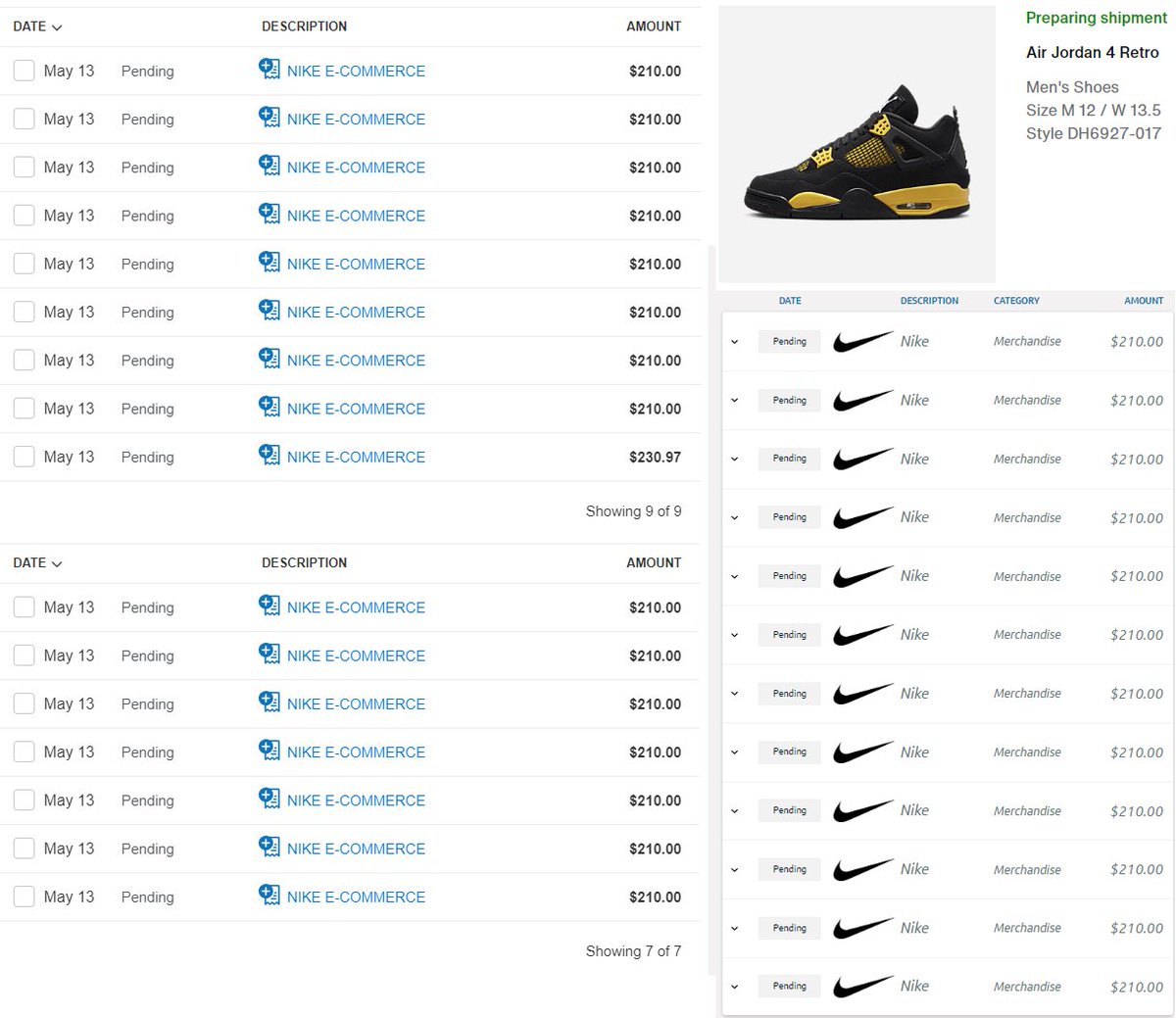The width and height of the screenshot is (1176, 1018).
Task: Open NIKE E-COMMERCE link in first row of upper left table
Action: coord(356,71)
